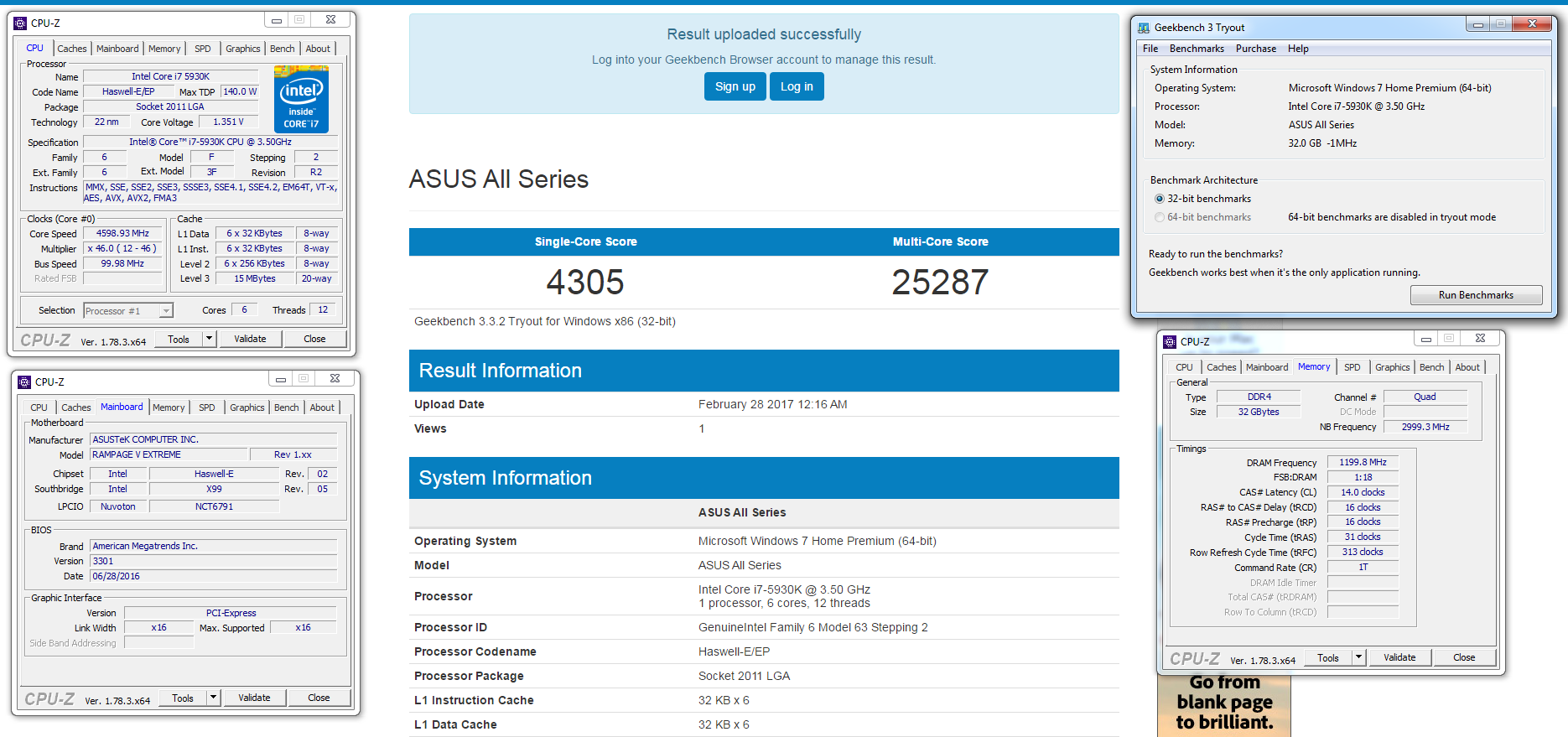Click DRAM Frequency value 1199.8 MHz
The height and width of the screenshot is (737, 1568).
1363,462
